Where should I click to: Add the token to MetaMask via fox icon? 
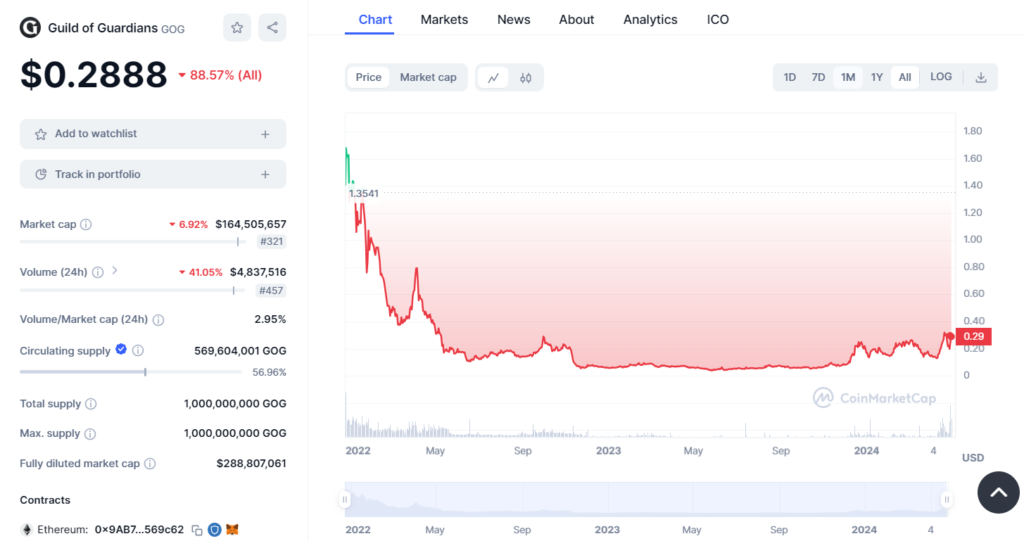pos(232,530)
